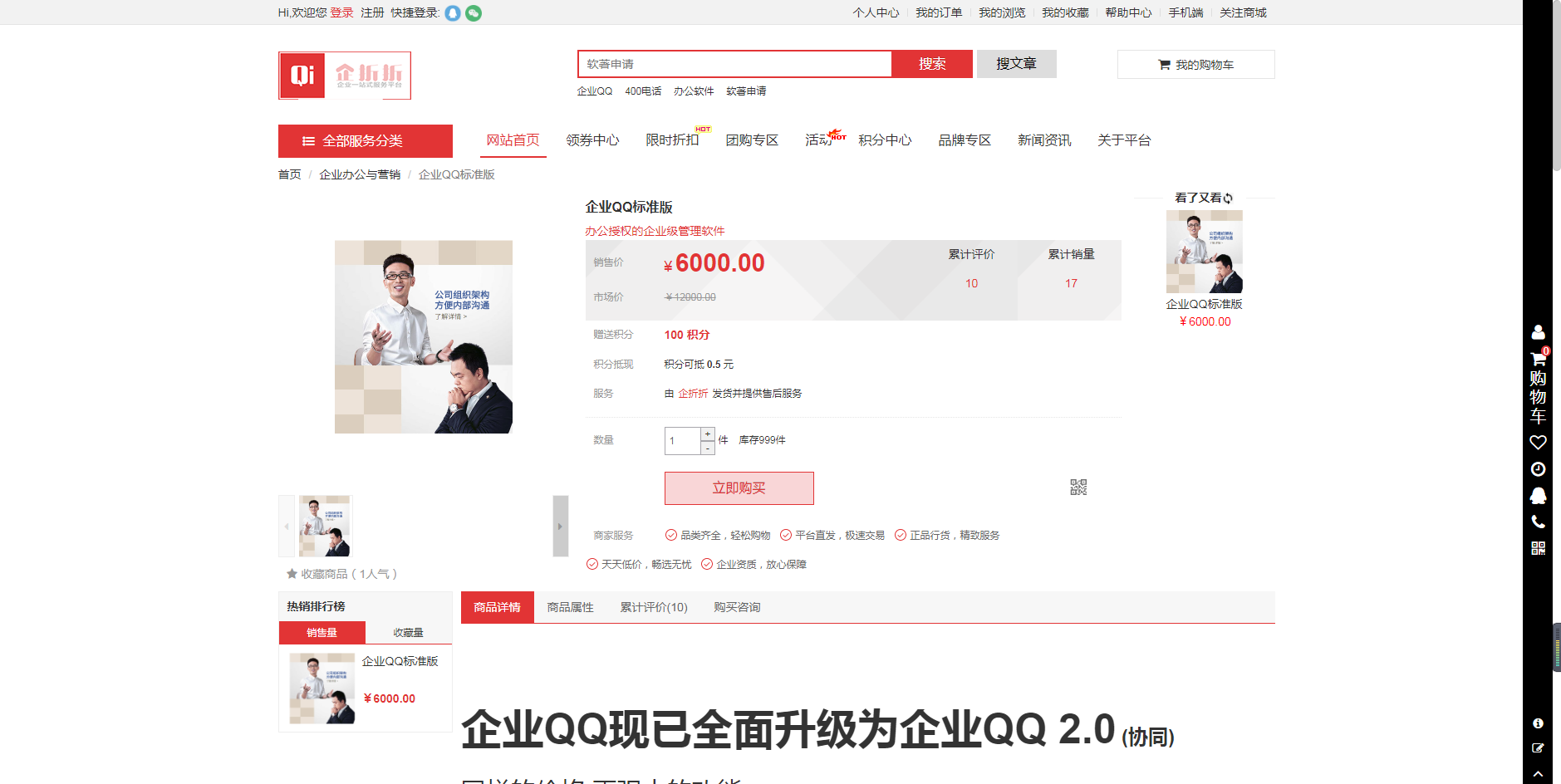Select the 销售量 ranking tab
The height and width of the screenshot is (784, 1561).
(x=322, y=633)
